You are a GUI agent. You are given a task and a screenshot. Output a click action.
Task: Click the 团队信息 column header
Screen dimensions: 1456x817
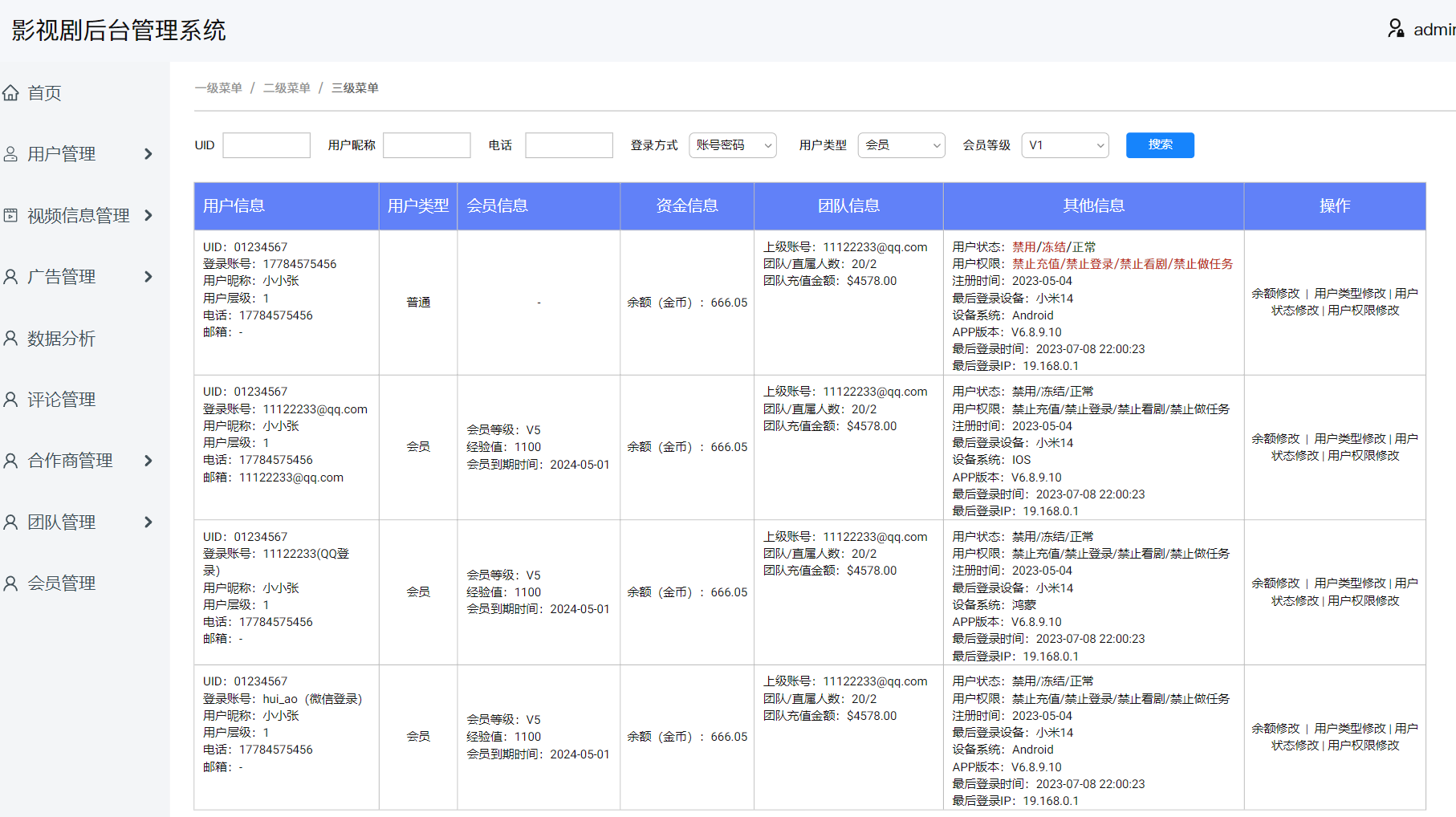[x=848, y=206]
